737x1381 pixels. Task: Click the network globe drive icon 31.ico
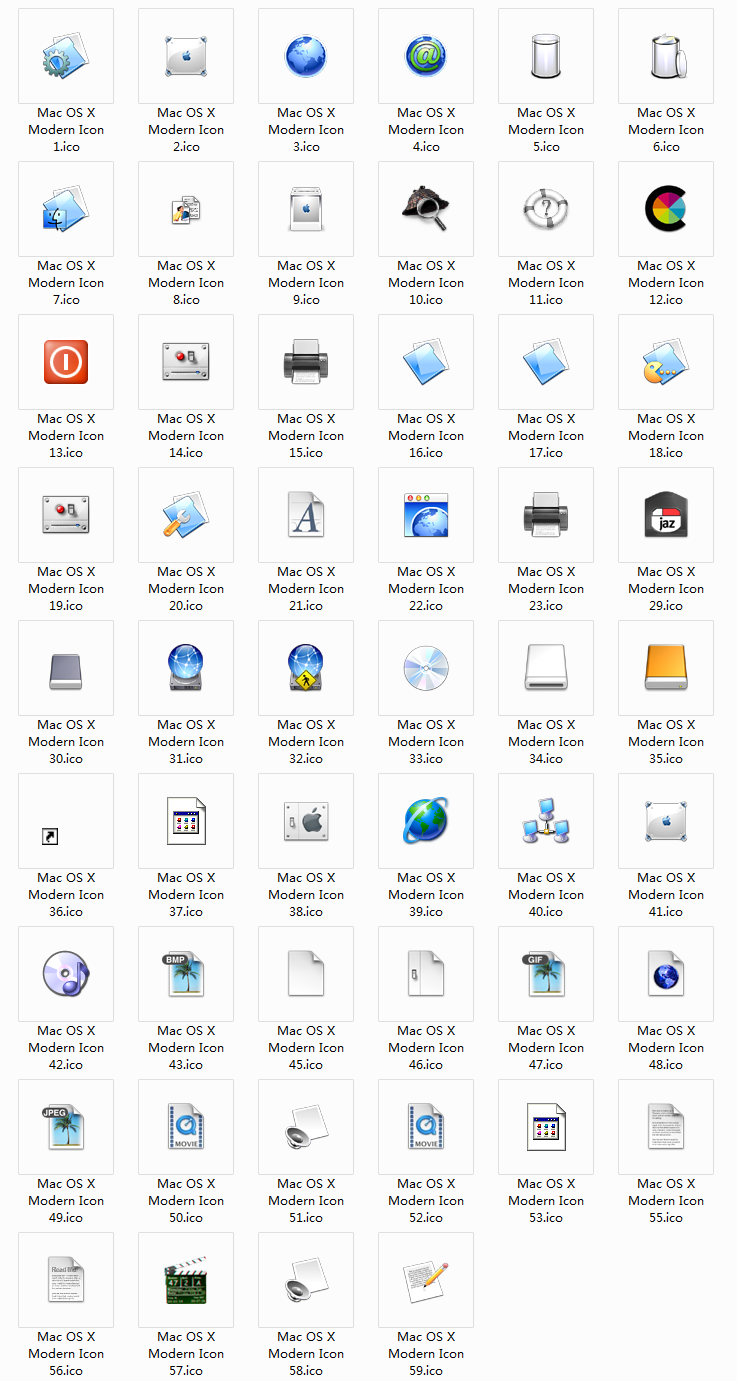tap(186, 668)
